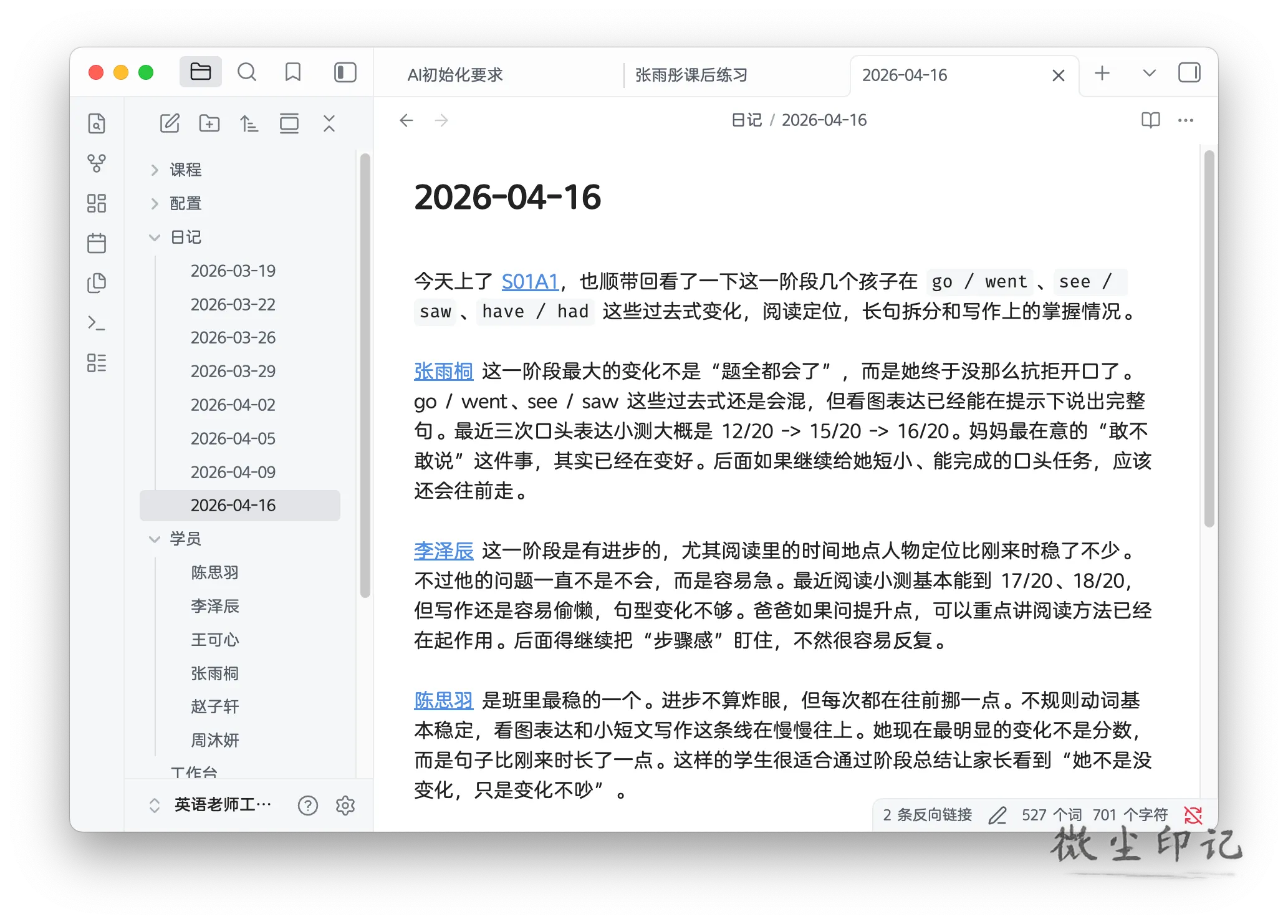Open command palette terminal icon
Viewport: 1288px width, 924px height.
point(97,323)
